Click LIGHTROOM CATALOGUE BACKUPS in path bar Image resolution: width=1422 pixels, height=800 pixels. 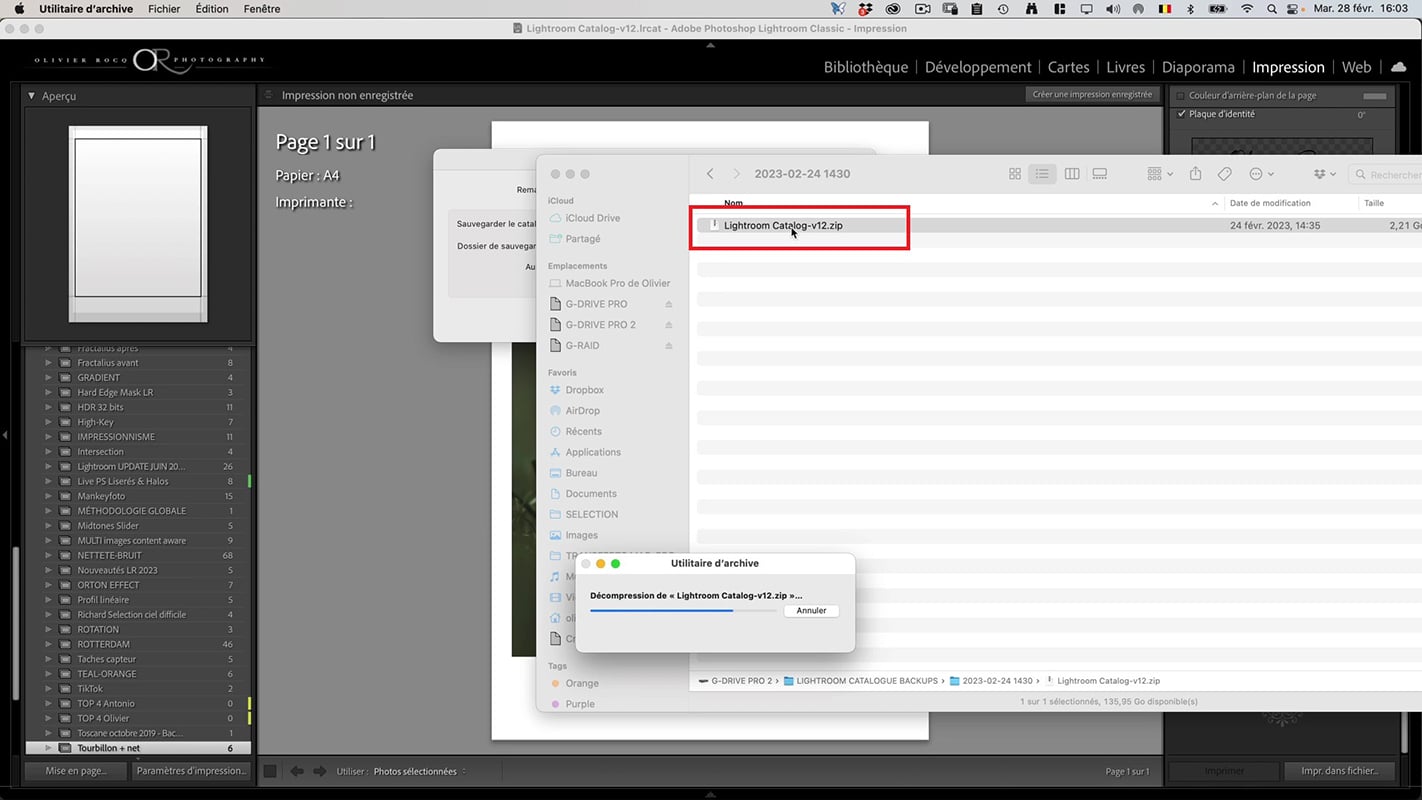tap(867, 681)
